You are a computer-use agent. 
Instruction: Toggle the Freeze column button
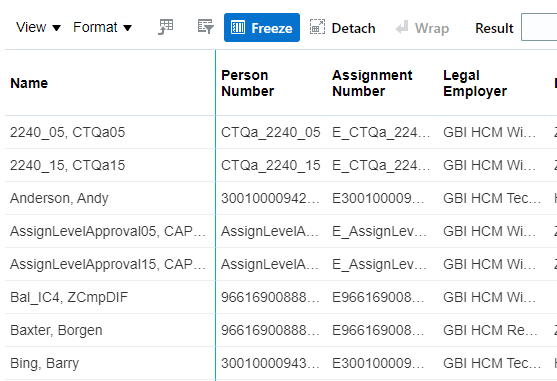pyautogui.click(x=262, y=28)
